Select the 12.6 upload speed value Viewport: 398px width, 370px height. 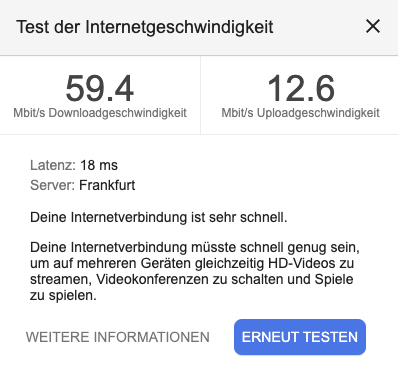click(301, 88)
